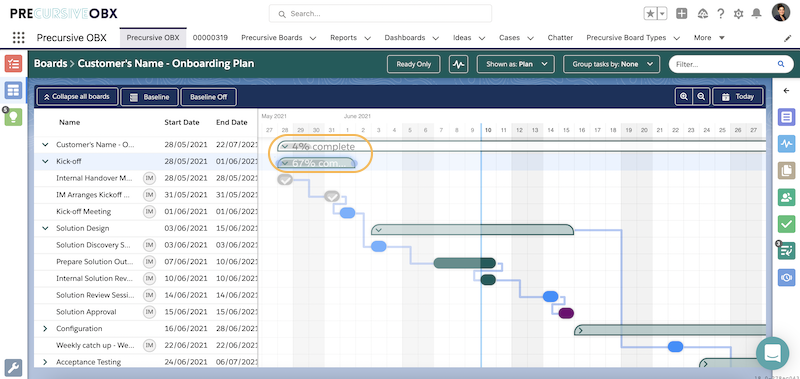Zoom out the Gantt chart
The height and width of the screenshot is (379, 800).
pos(701,96)
